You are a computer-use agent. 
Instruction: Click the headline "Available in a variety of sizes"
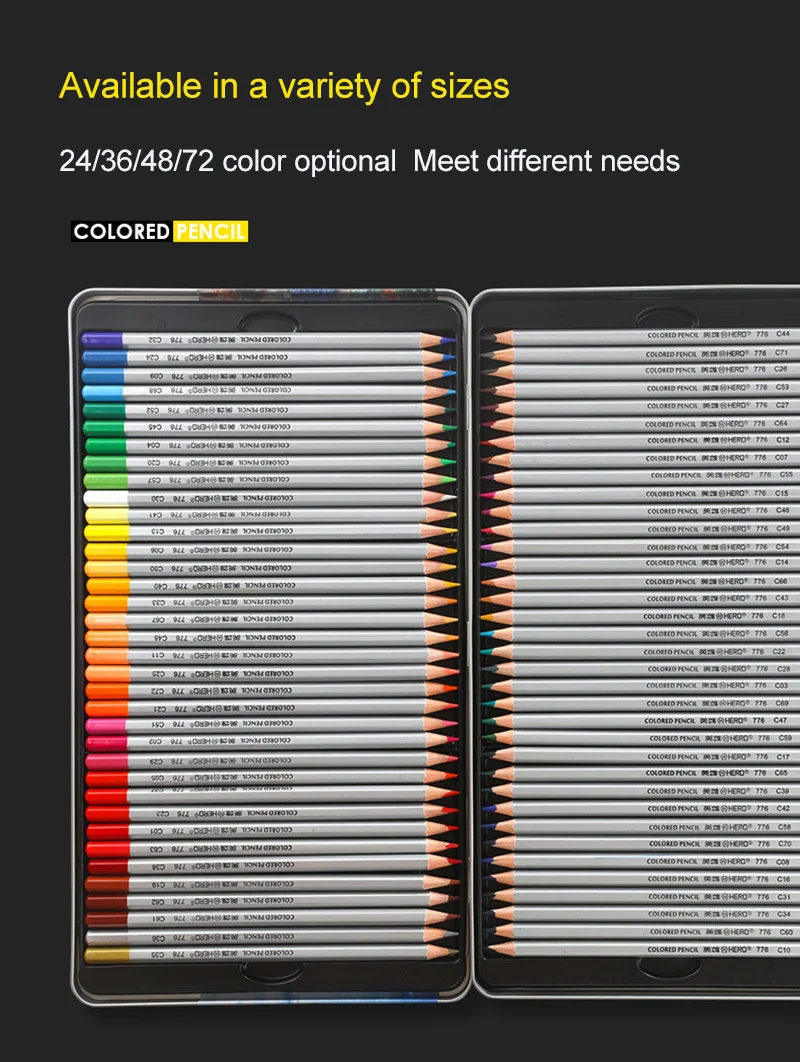pyautogui.click(x=285, y=87)
